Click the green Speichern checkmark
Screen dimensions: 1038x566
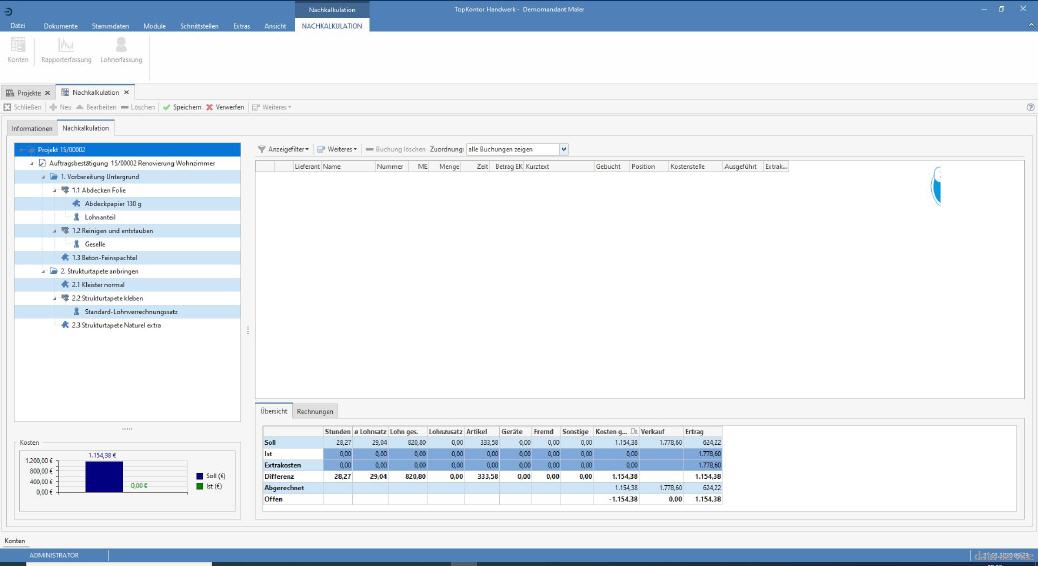[167, 107]
